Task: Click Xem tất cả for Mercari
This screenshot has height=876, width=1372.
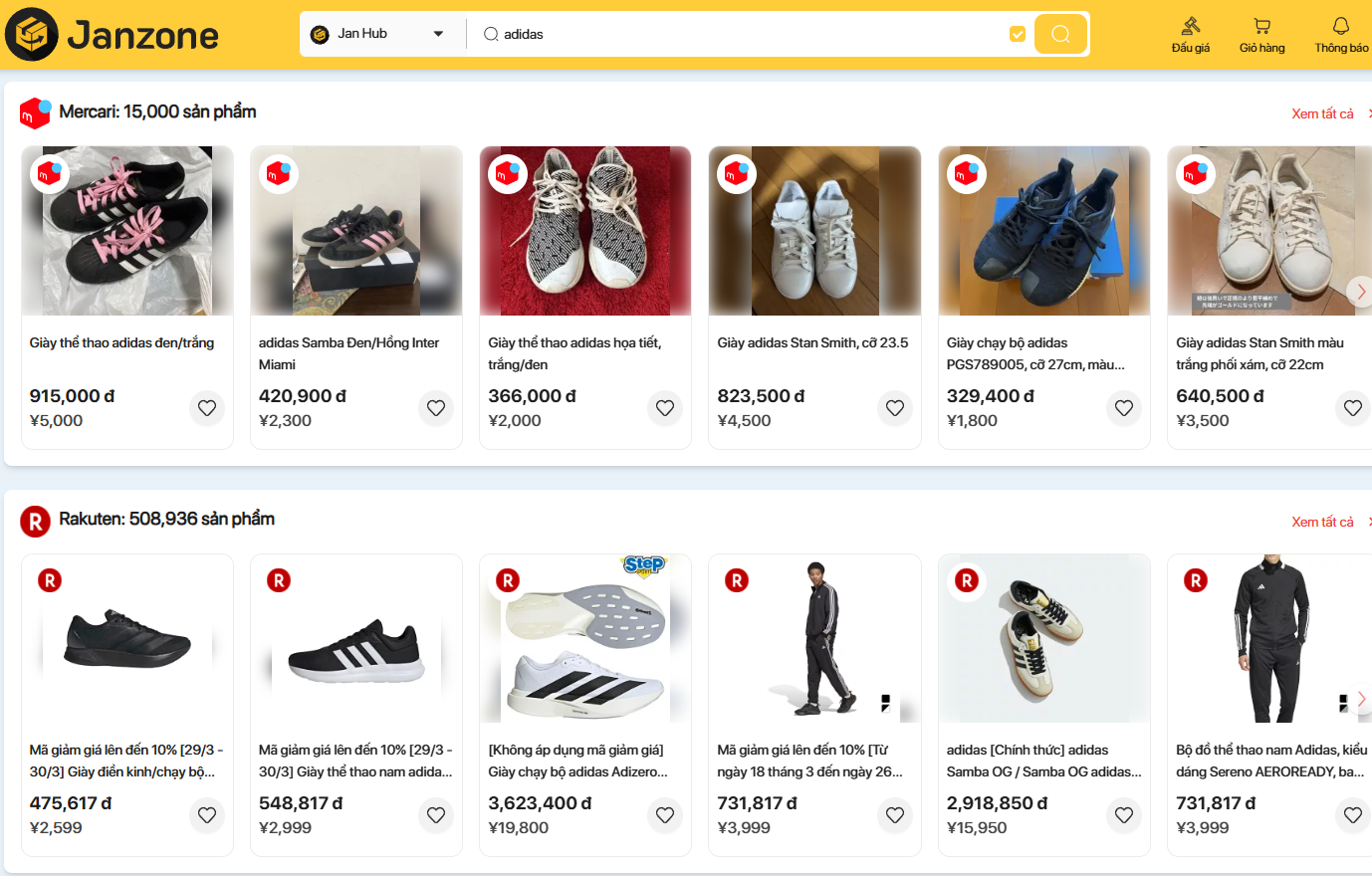Action: 1322,113
